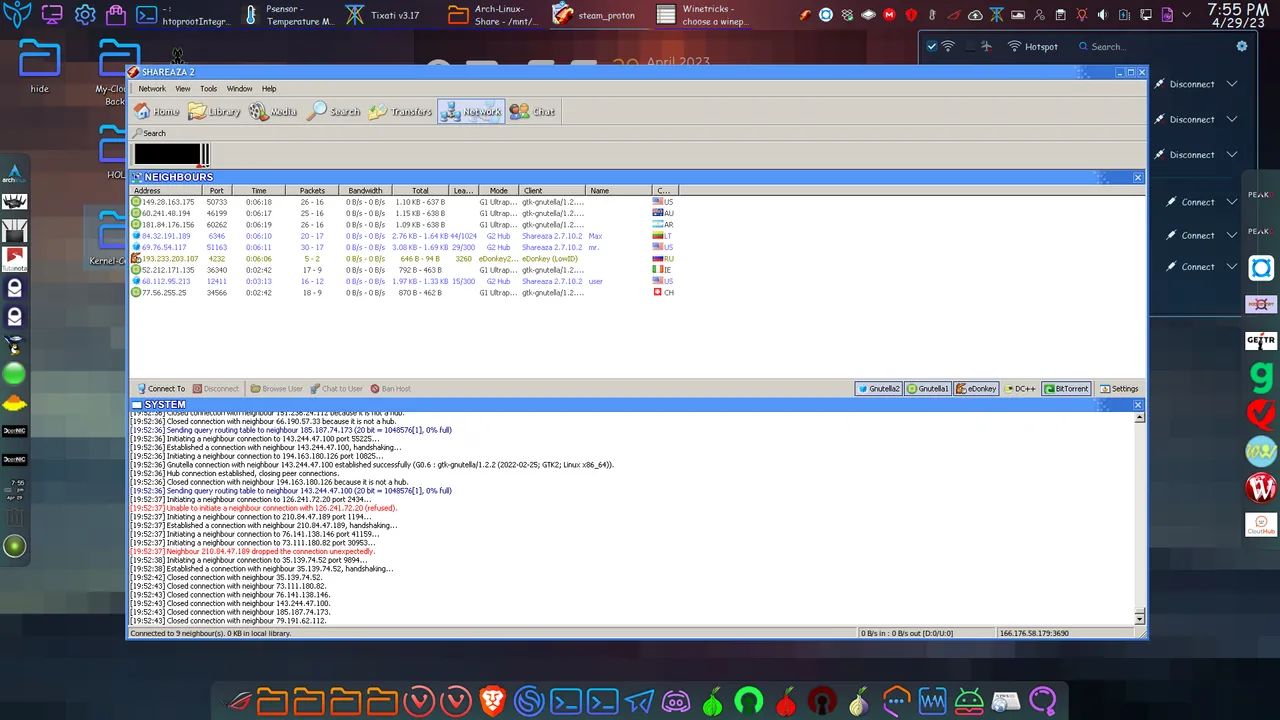Click the small Search button below toolbar
This screenshot has height=720, width=1280.
149,133
